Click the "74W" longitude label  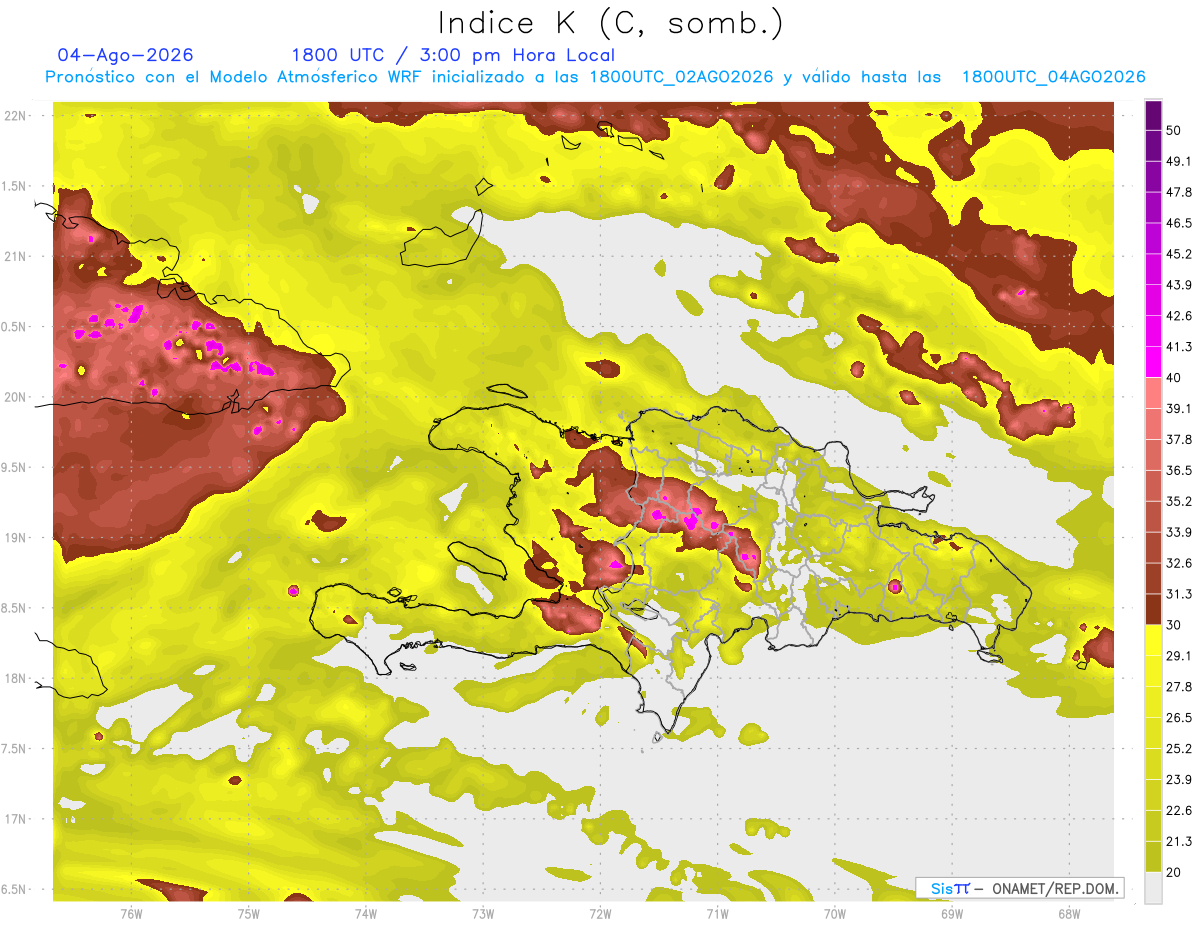(x=366, y=914)
